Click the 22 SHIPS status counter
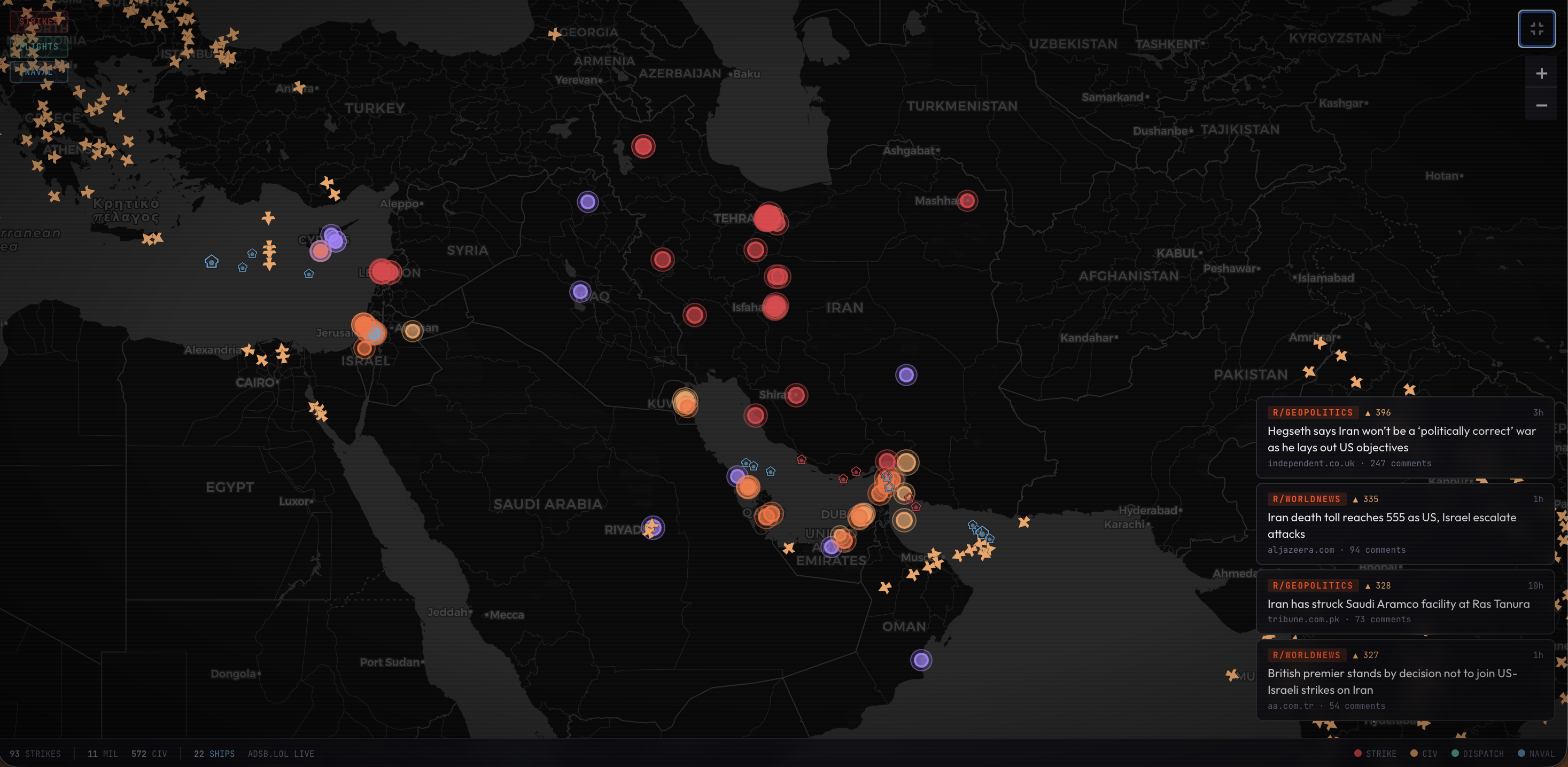 214,754
